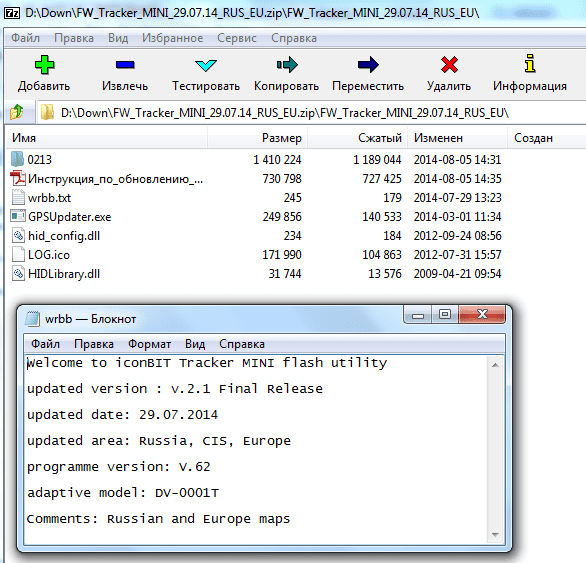Click the compressed size value 104 863
The image size is (586, 563).
[x=382, y=255]
